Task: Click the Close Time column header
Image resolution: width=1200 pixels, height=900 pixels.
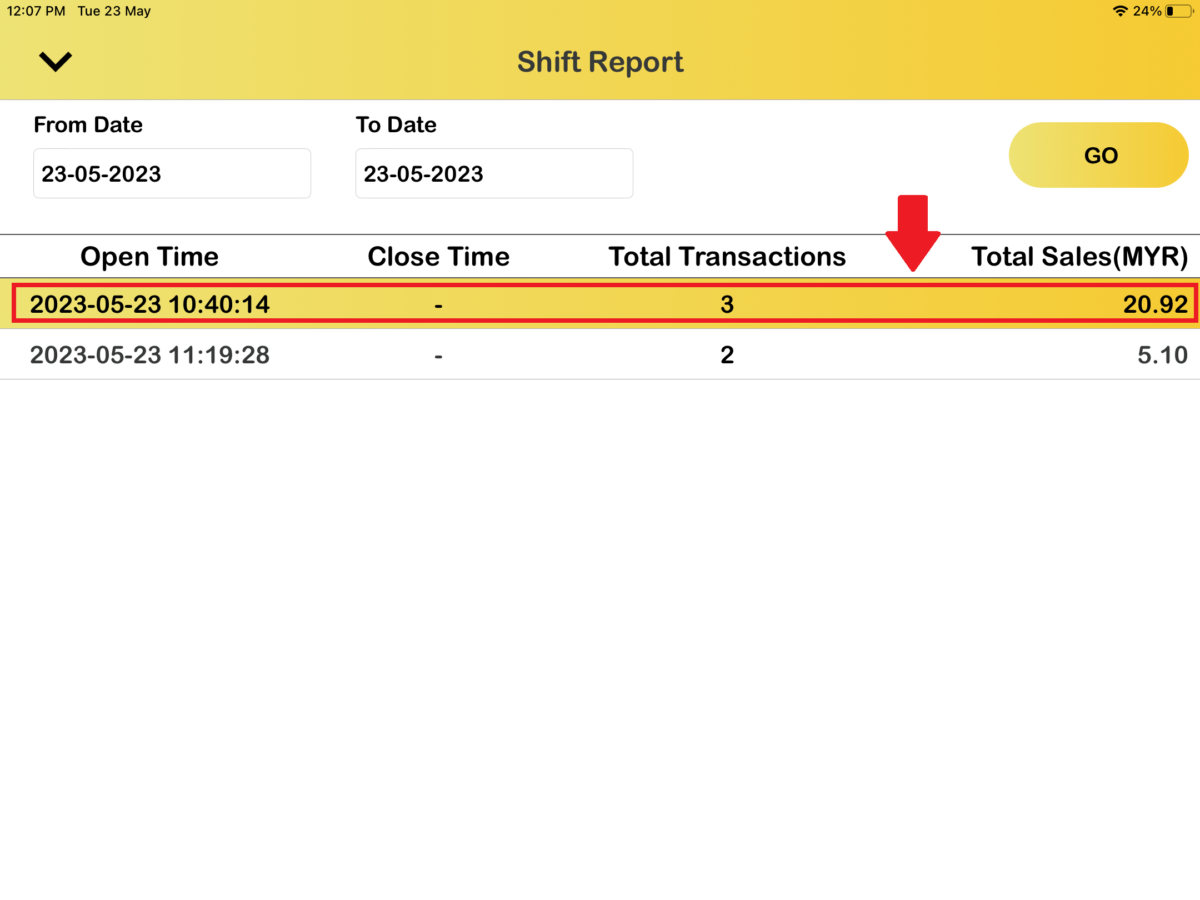Action: pos(438,256)
